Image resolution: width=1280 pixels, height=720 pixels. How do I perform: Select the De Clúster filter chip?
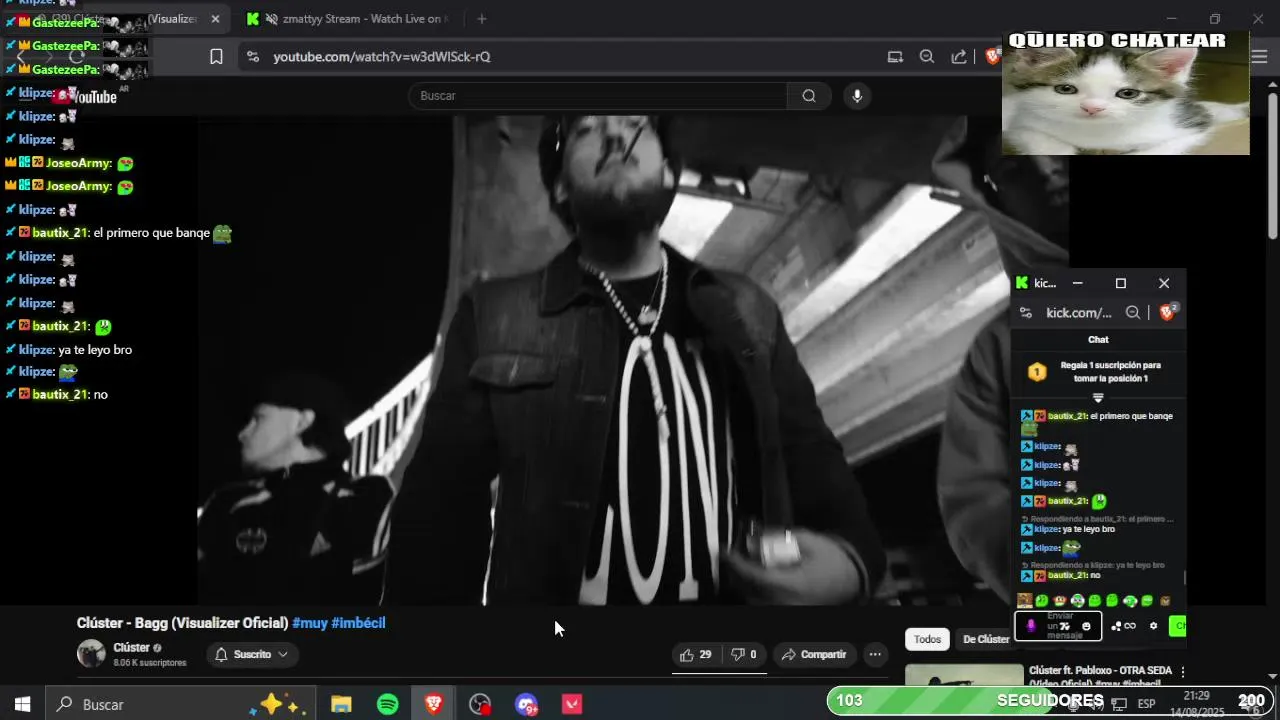[x=985, y=639]
